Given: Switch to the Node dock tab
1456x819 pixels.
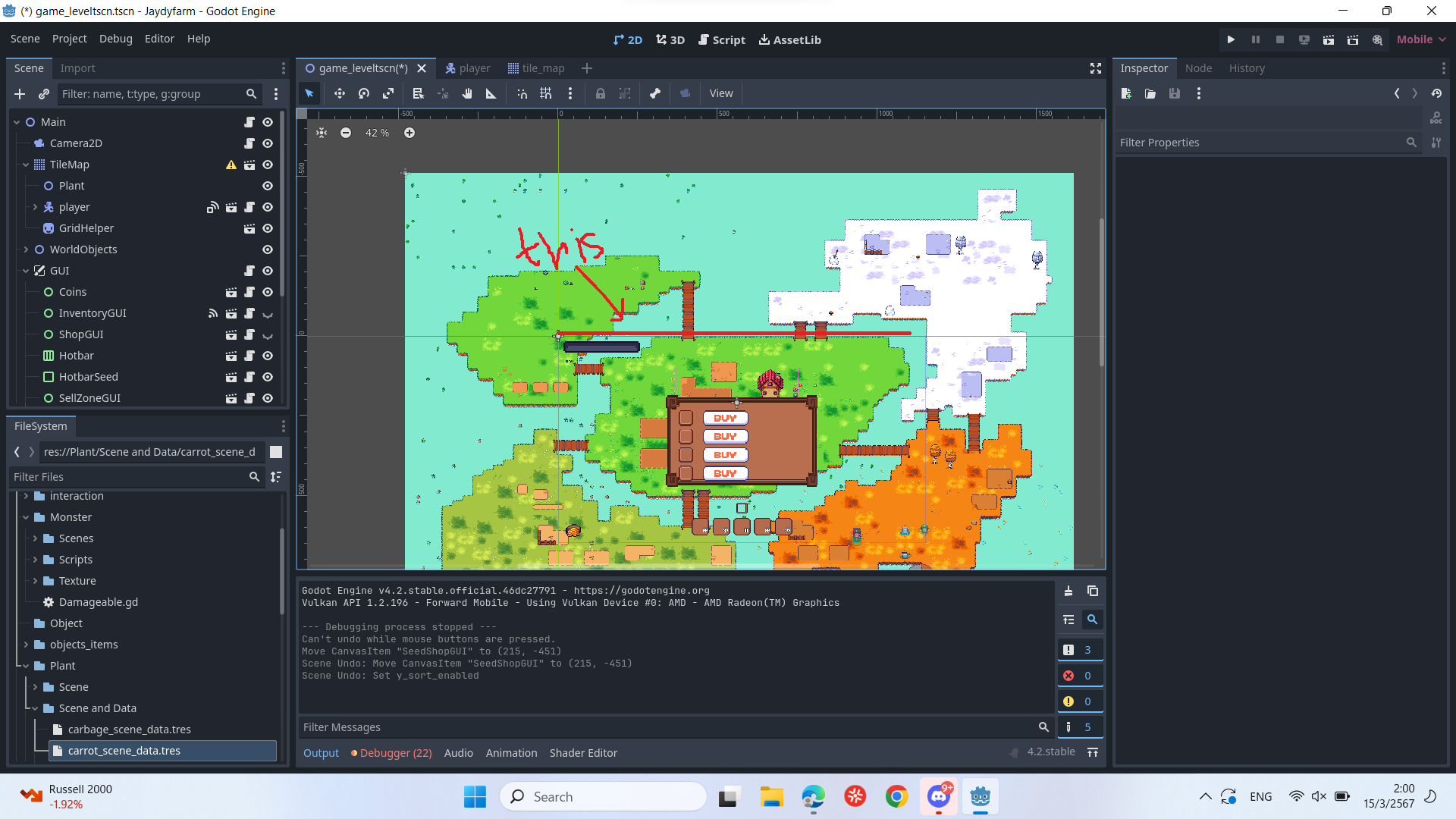Looking at the screenshot, I should tap(1198, 68).
